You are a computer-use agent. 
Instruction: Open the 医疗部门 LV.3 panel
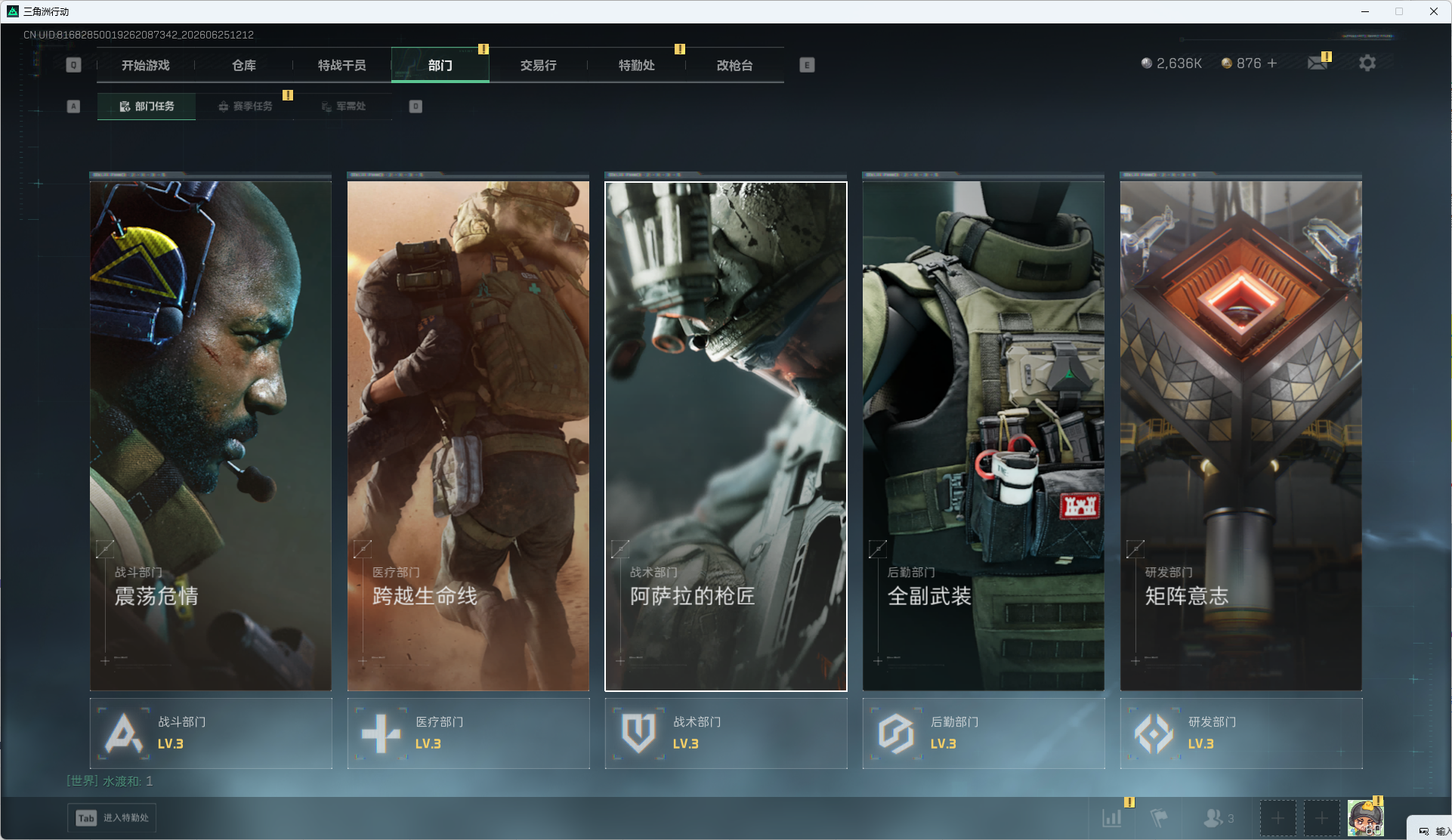(x=468, y=733)
